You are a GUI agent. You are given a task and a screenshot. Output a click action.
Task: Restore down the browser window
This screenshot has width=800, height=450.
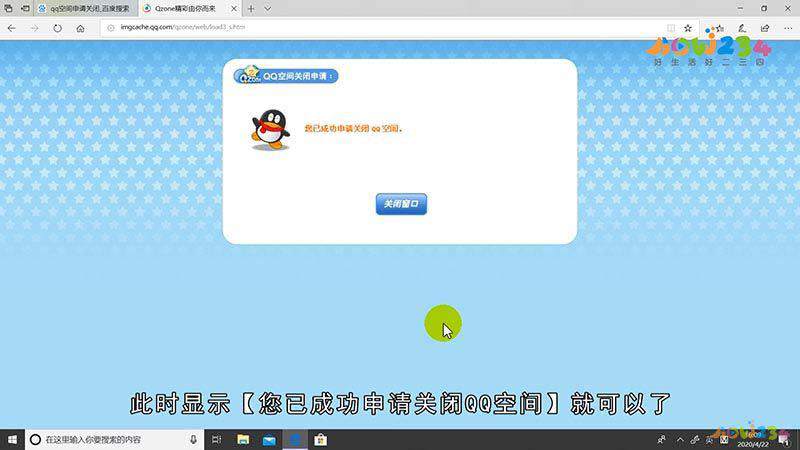tap(764, 9)
